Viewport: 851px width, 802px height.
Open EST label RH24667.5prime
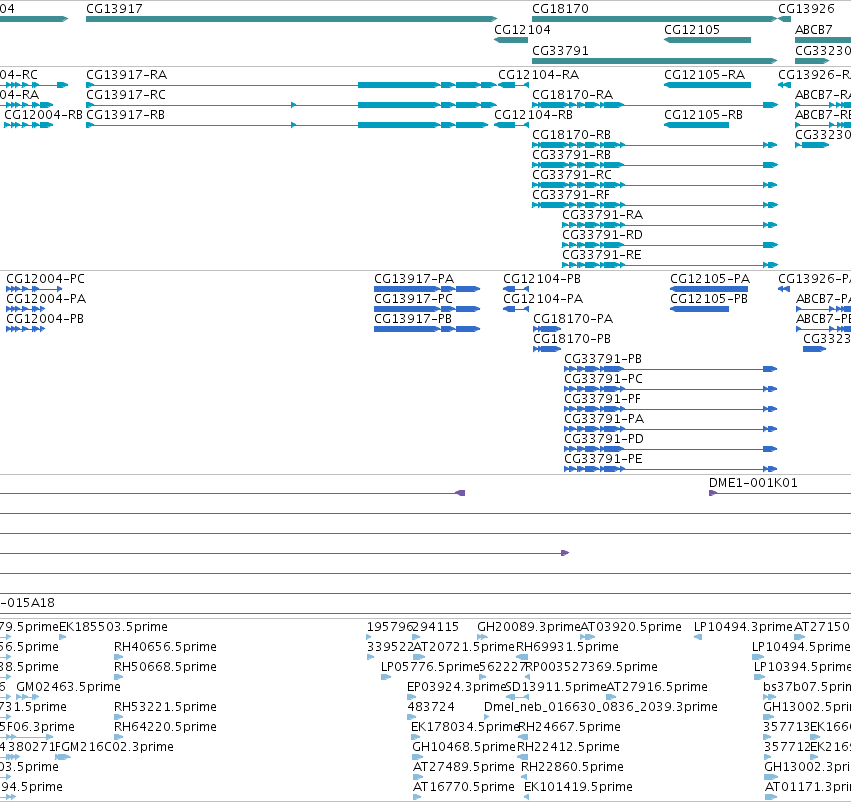(569, 728)
